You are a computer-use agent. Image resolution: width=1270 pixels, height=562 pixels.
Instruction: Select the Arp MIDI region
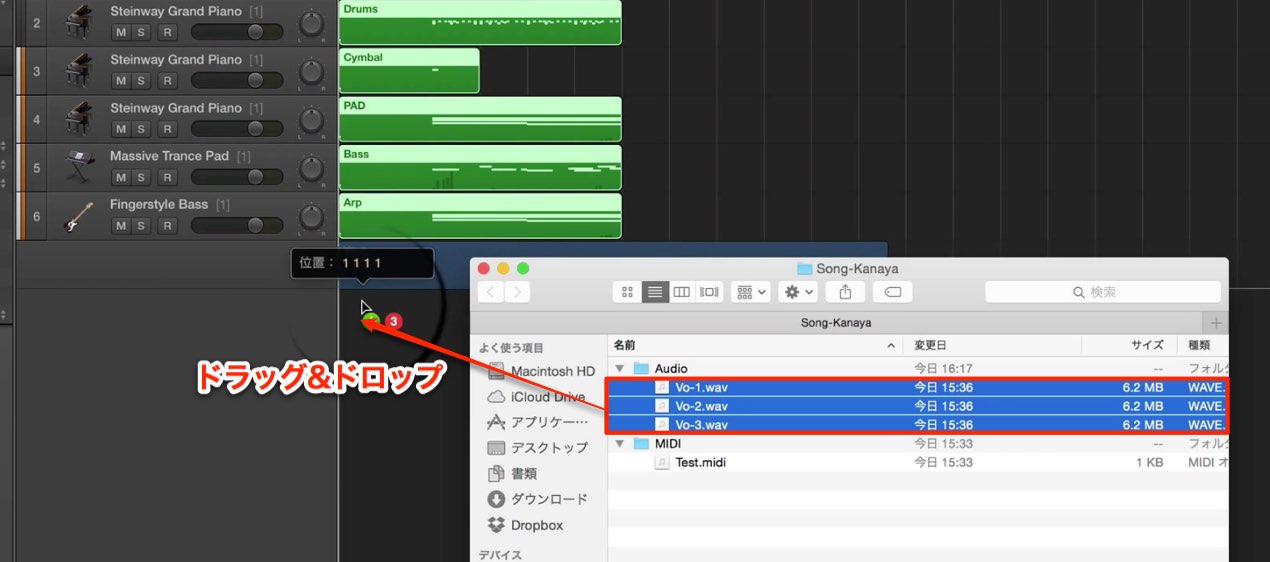click(480, 215)
